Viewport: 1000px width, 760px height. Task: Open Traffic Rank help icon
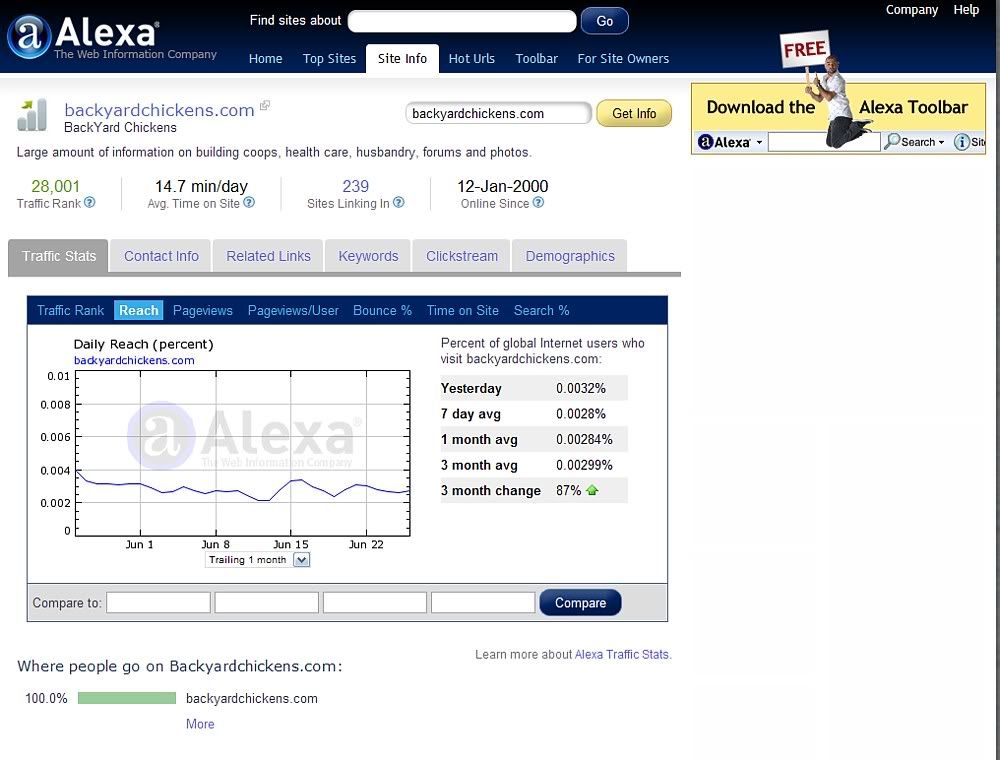pyautogui.click(x=90, y=203)
